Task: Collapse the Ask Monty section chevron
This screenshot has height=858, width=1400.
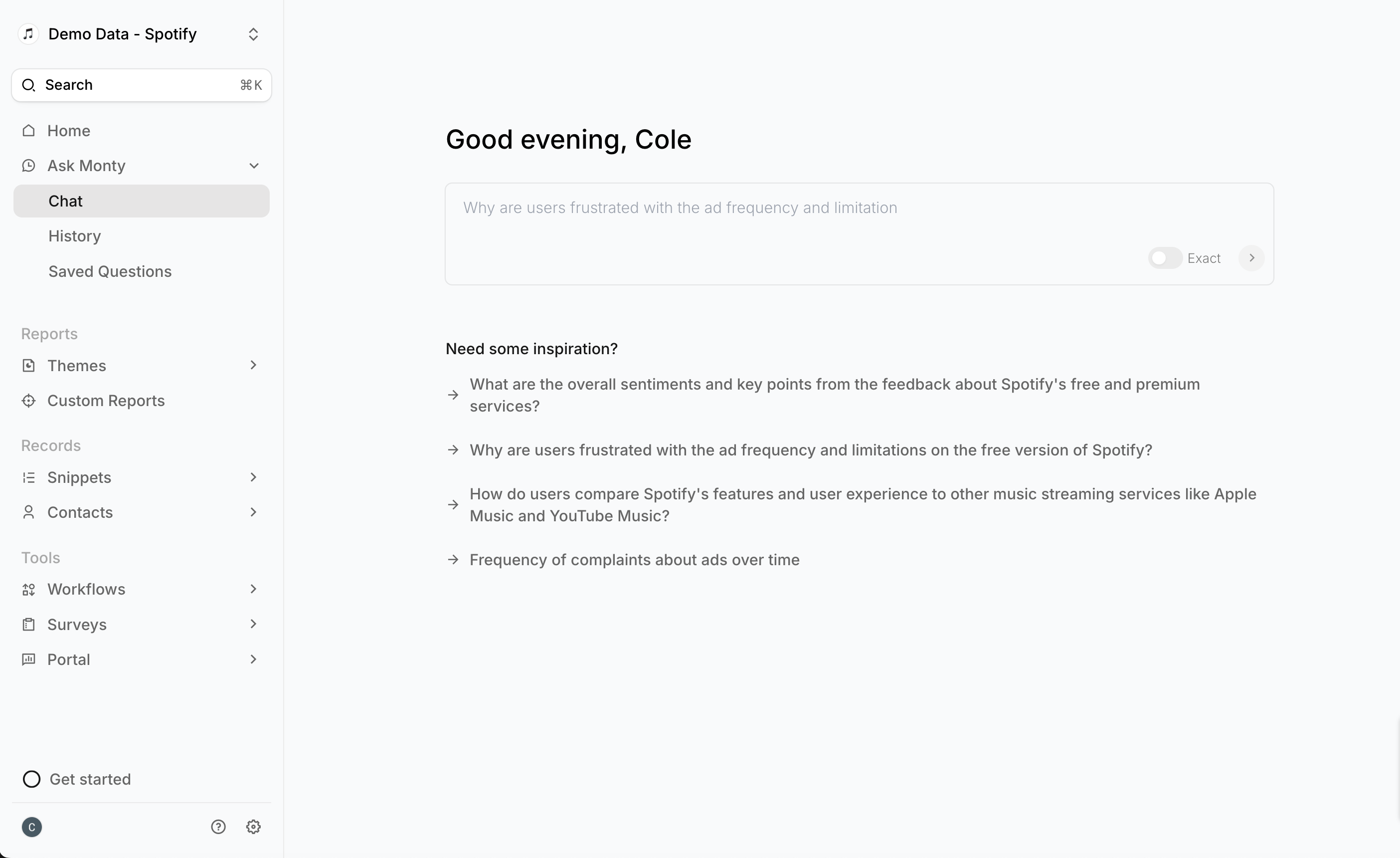Action: [x=254, y=166]
